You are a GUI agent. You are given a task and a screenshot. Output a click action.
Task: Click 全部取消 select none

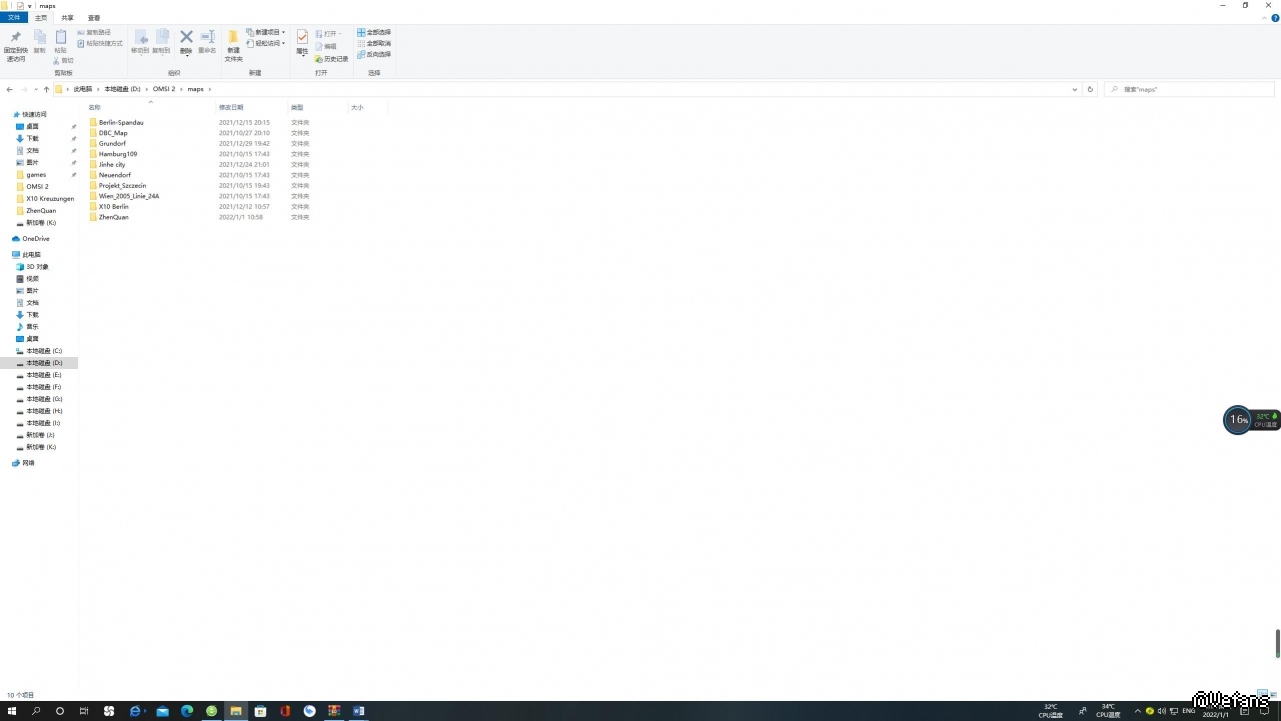point(374,43)
